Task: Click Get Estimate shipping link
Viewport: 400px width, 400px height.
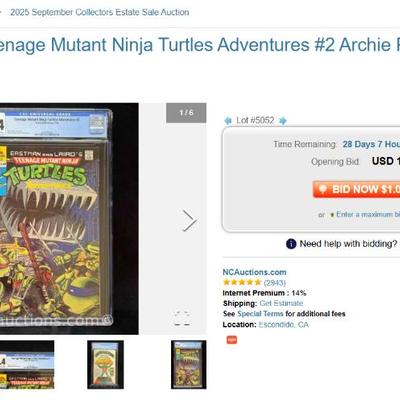Action: 281,303
